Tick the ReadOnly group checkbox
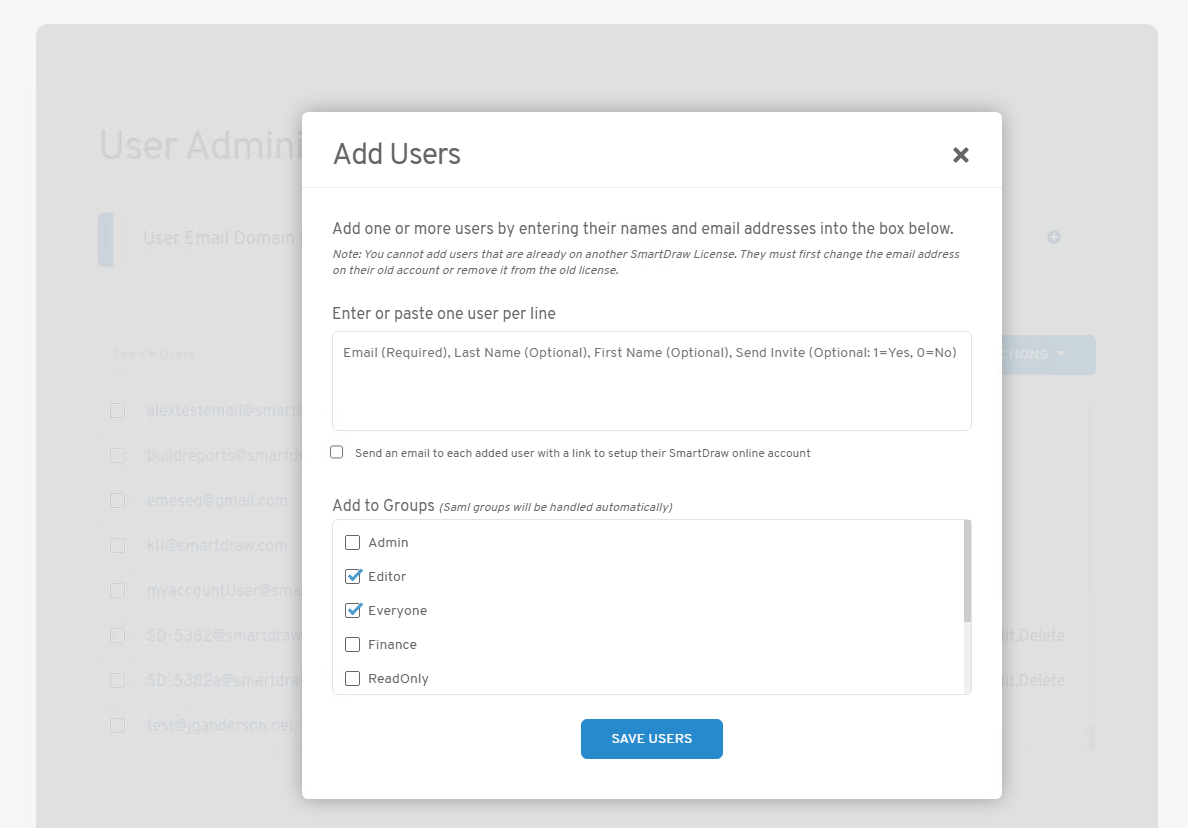The image size is (1188, 828). pos(352,679)
